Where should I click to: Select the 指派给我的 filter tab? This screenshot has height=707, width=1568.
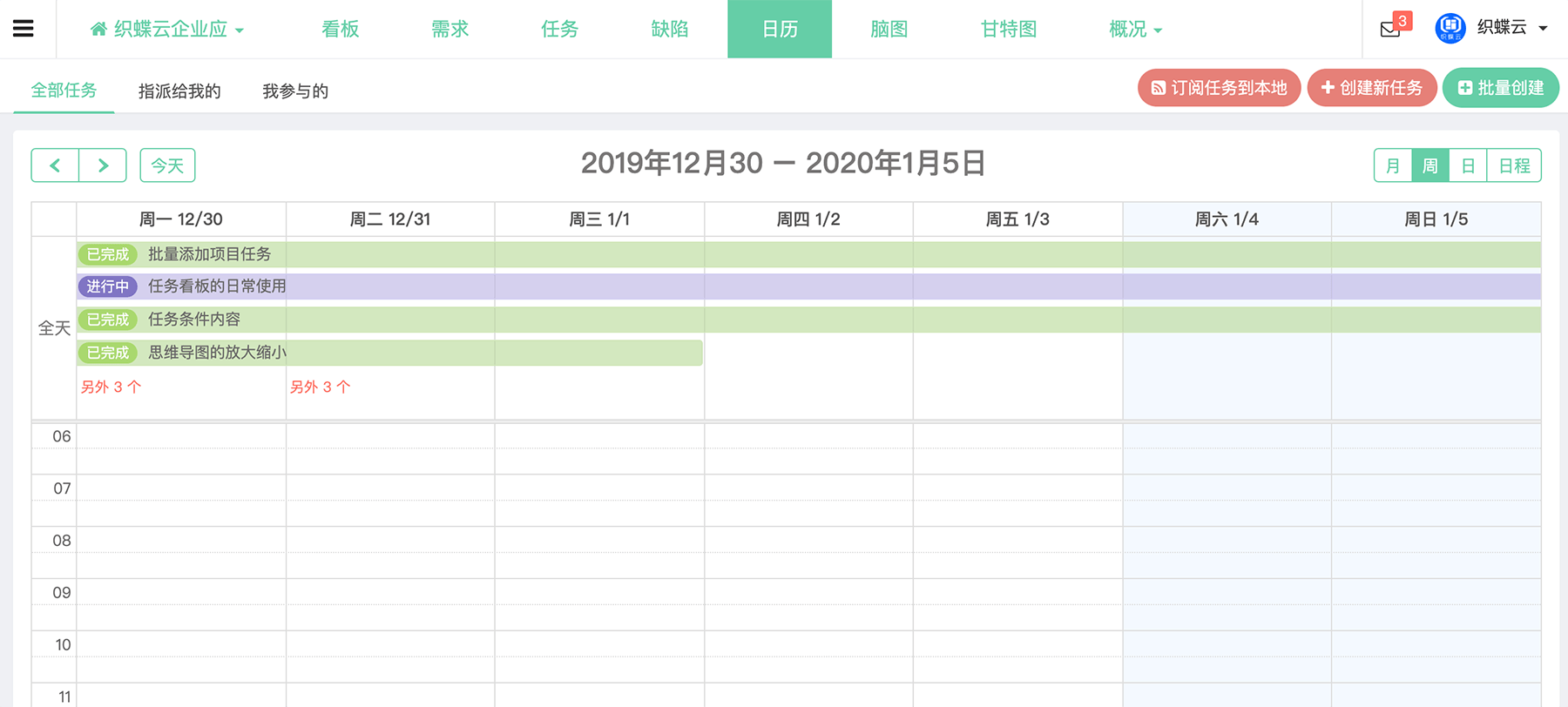pyautogui.click(x=179, y=91)
